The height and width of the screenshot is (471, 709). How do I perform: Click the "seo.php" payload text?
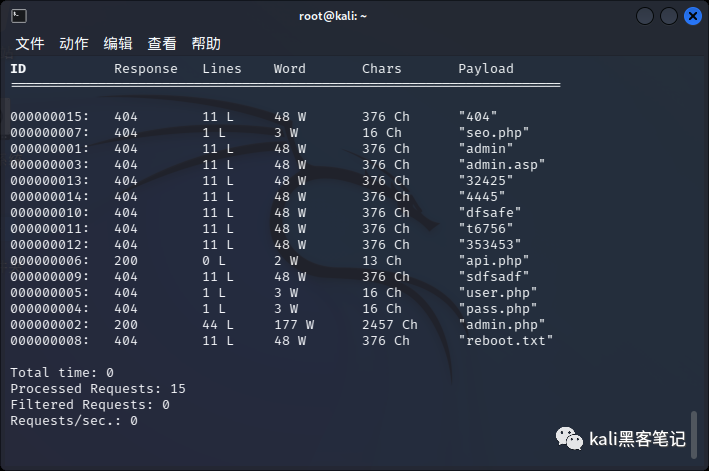coord(494,132)
